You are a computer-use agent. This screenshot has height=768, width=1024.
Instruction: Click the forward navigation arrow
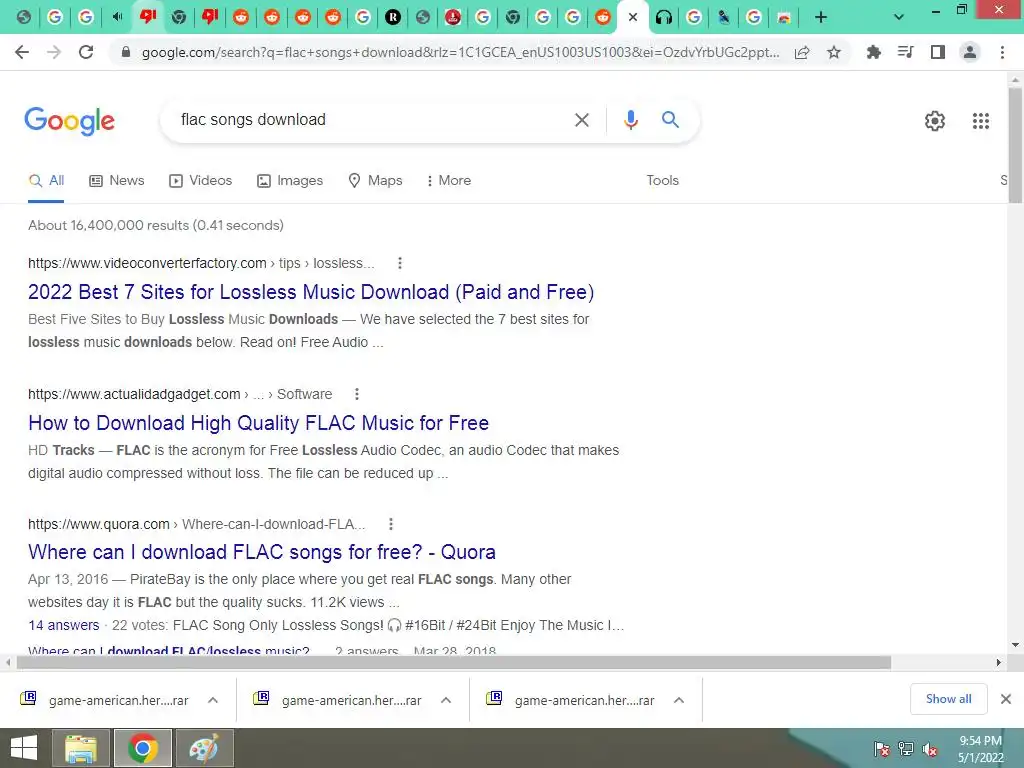(54, 52)
